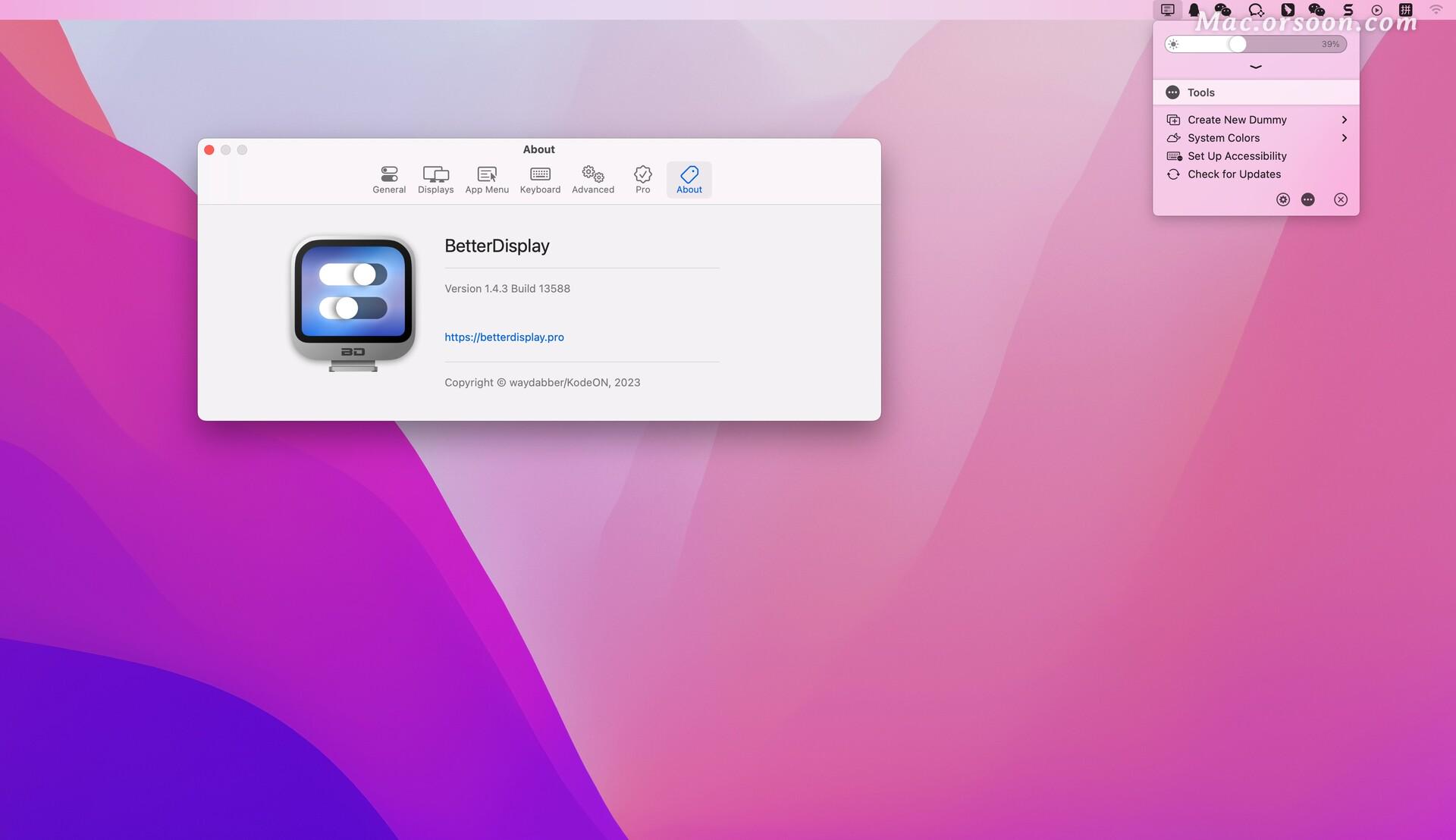Choose Set Up Accessibility menu item
The height and width of the screenshot is (840, 1456).
click(x=1237, y=156)
